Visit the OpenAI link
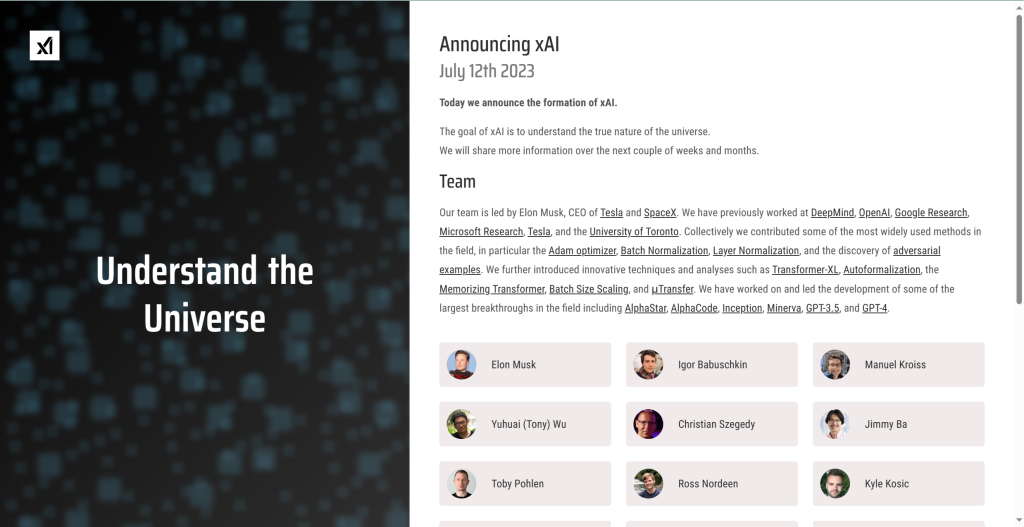This screenshot has height=527, width=1024. [x=874, y=213]
